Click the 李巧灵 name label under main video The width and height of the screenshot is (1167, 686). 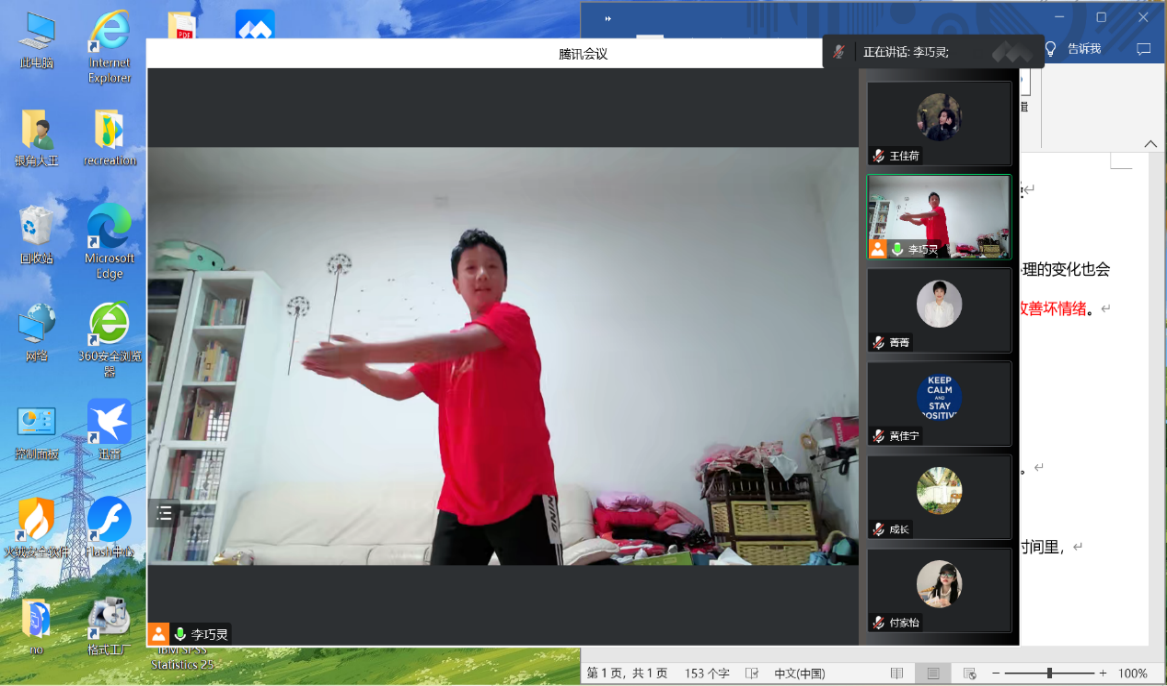(x=209, y=635)
